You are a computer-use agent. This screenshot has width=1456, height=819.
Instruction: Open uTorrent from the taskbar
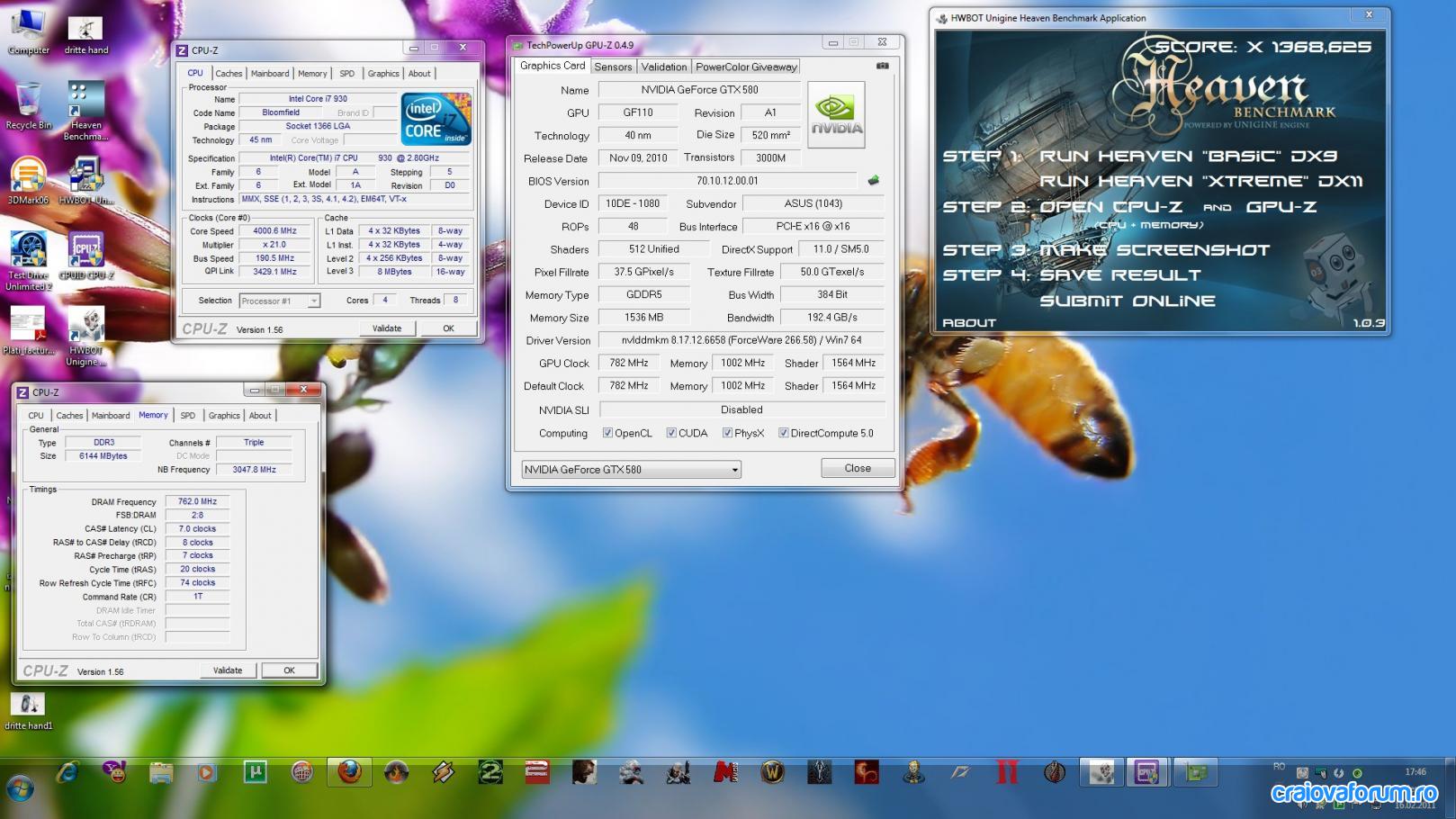256,772
